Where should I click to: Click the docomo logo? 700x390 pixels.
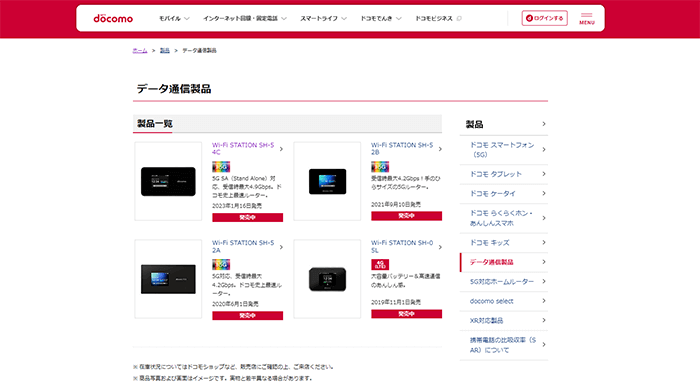[113, 18]
